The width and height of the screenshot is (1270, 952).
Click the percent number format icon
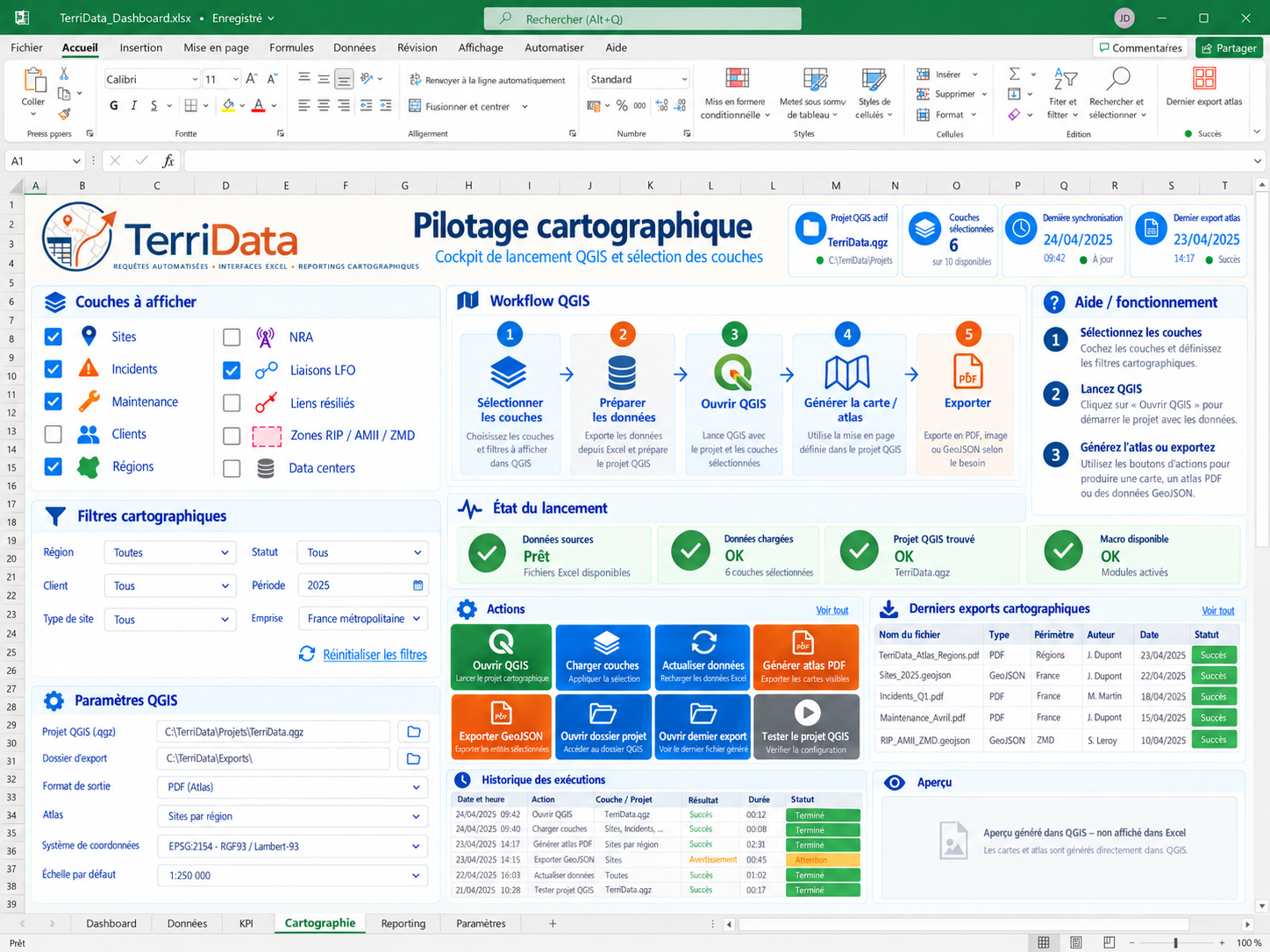coord(621,106)
